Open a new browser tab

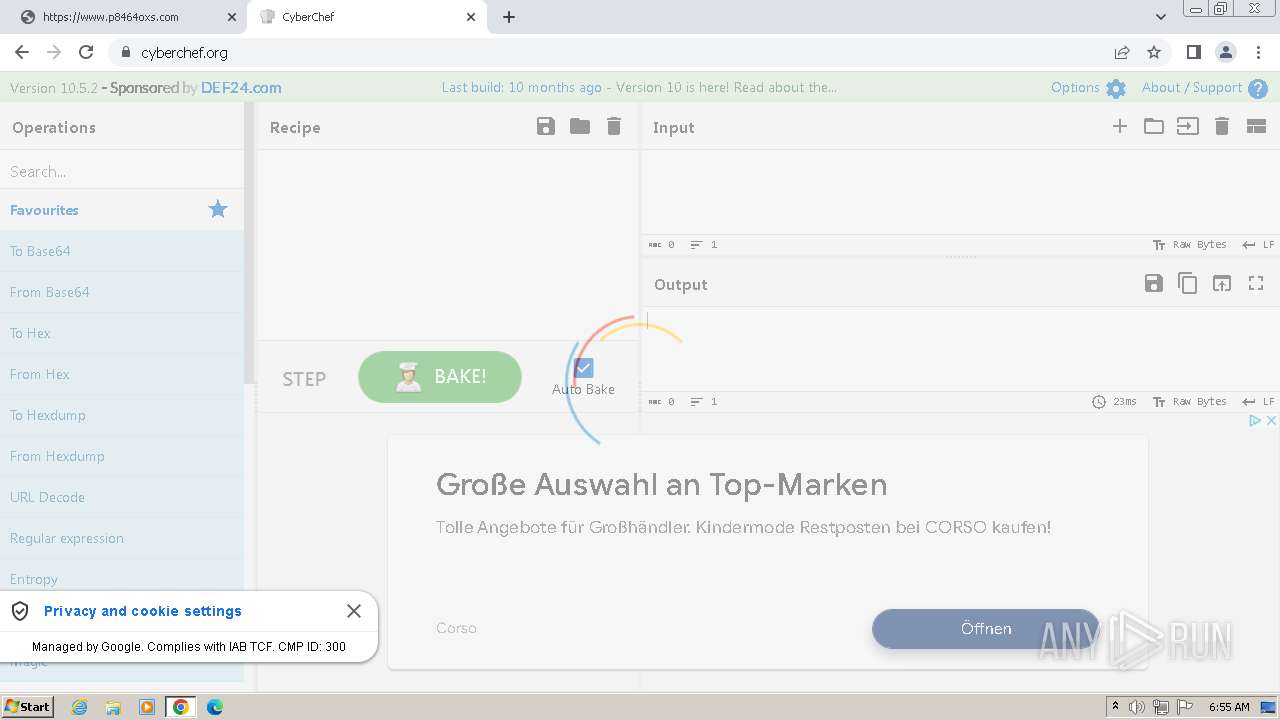(509, 16)
